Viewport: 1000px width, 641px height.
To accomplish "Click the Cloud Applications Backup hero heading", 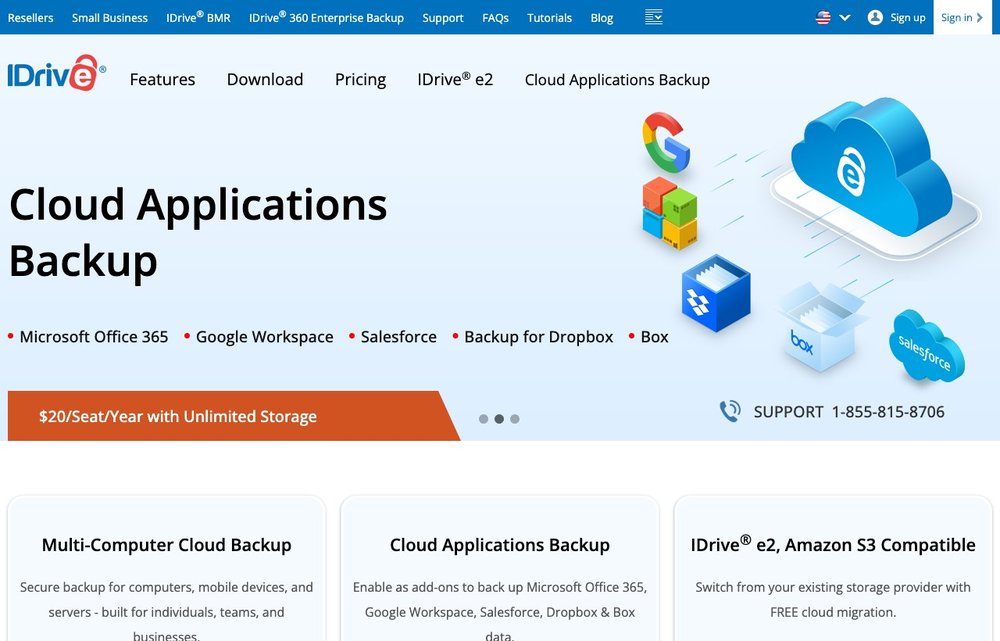I will [x=198, y=233].
